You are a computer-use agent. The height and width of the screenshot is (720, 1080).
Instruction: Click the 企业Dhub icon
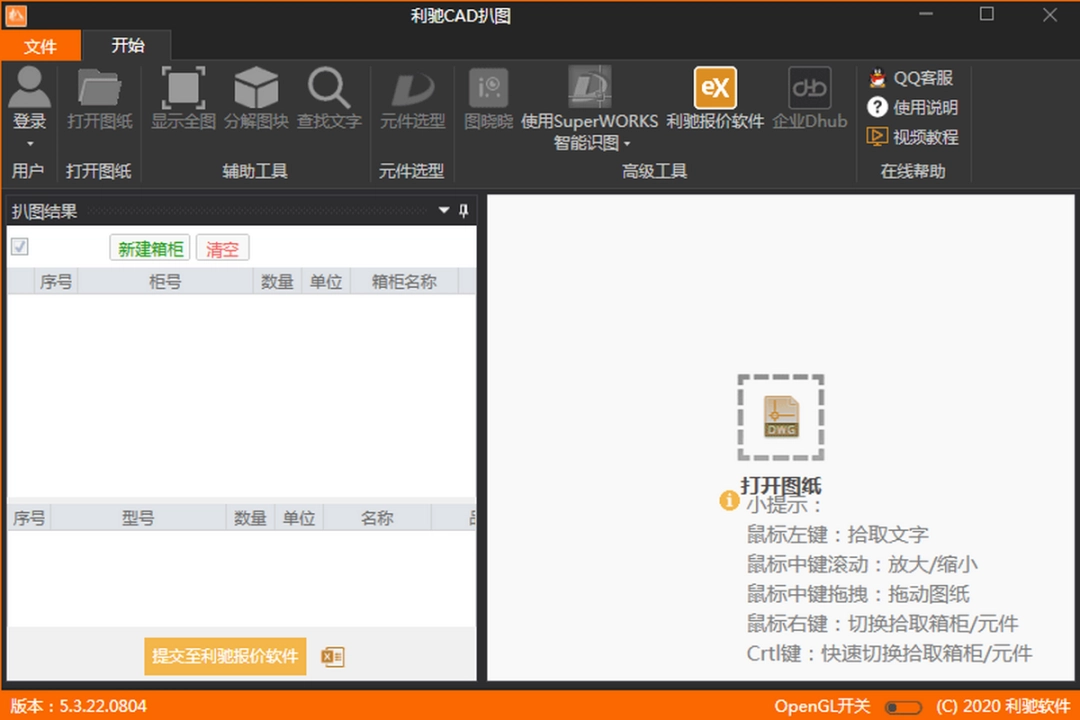click(x=810, y=88)
